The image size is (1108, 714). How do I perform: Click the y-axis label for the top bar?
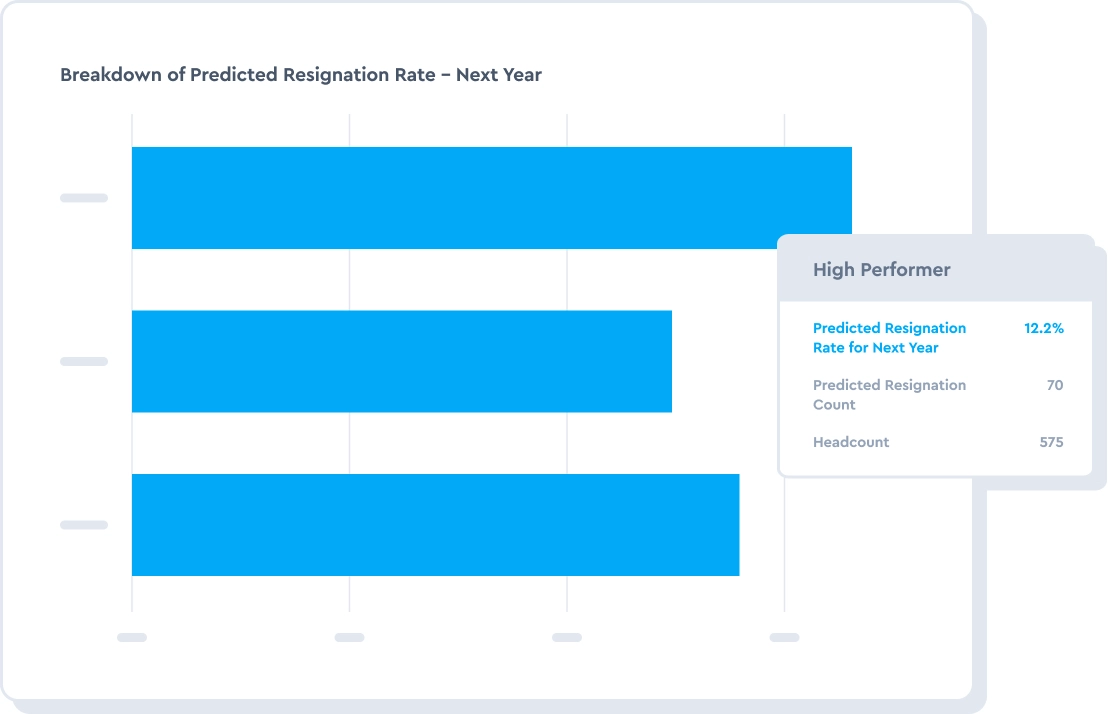84,198
